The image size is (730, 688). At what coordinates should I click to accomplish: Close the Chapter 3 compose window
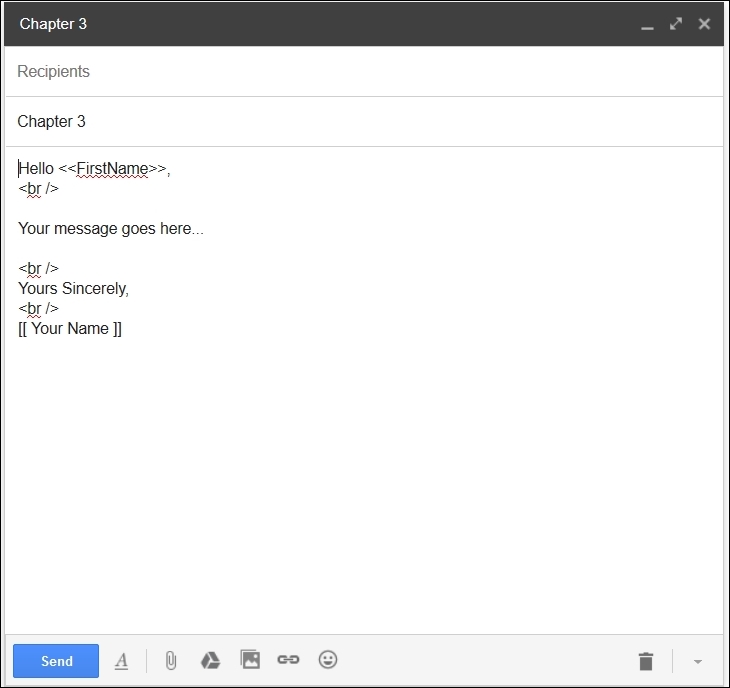click(x=704, y=24)
